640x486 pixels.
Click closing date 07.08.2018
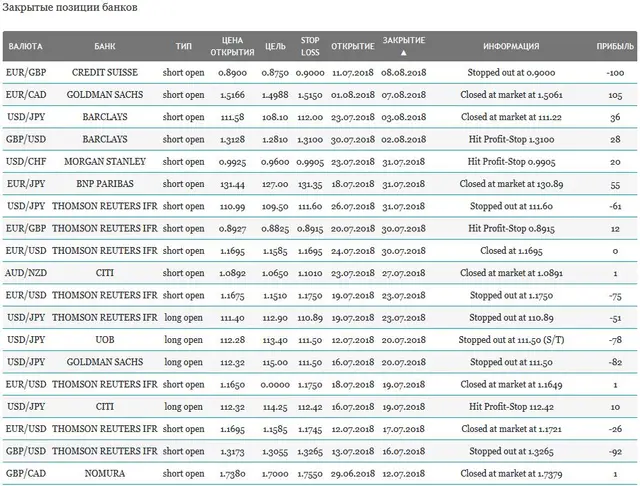click(404, 95)
